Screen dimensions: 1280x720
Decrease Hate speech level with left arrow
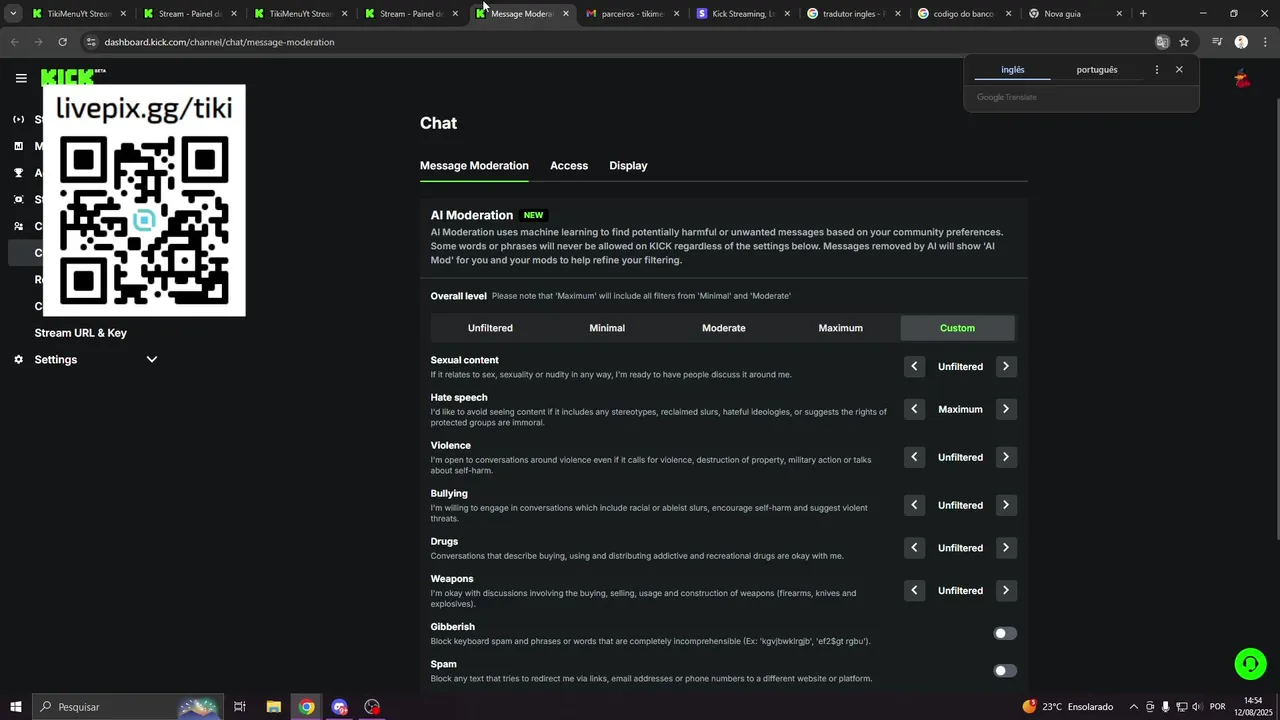(914, 409)
